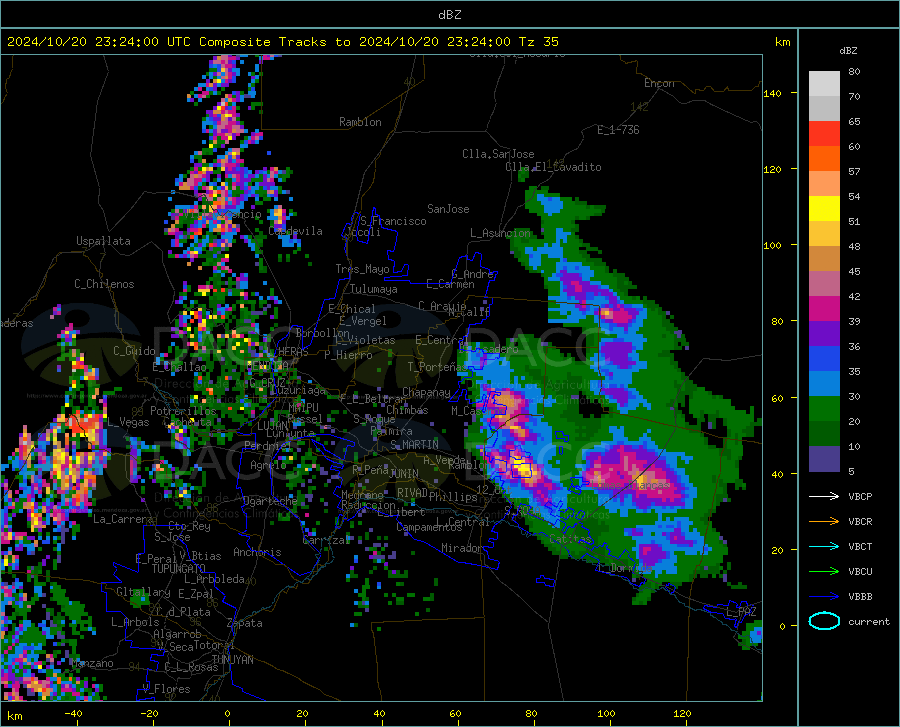
Task: Click the Chapanay place label
Action: click(x=426, y=392)
